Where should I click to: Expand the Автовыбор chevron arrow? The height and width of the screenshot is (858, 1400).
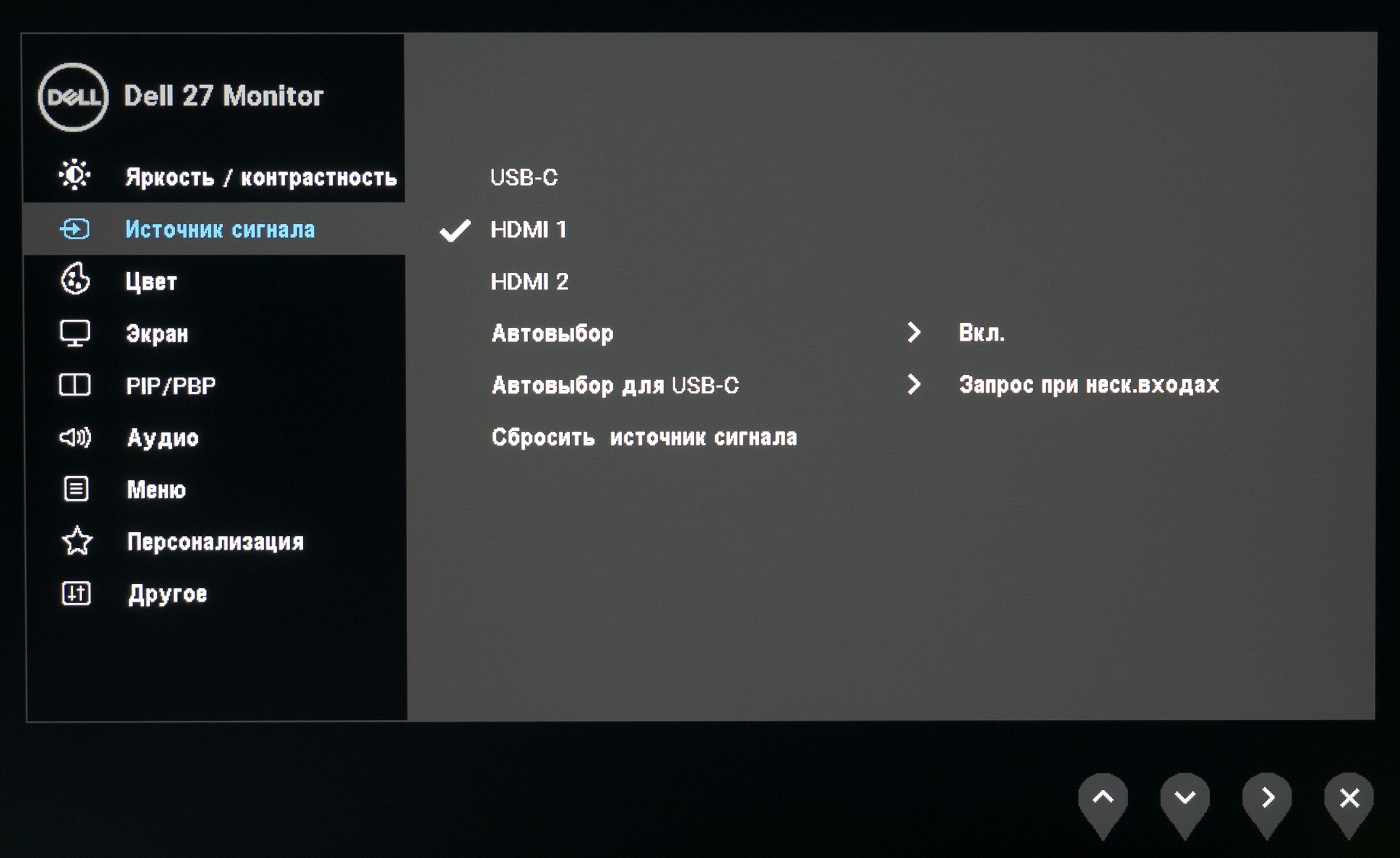pos(913,333)
